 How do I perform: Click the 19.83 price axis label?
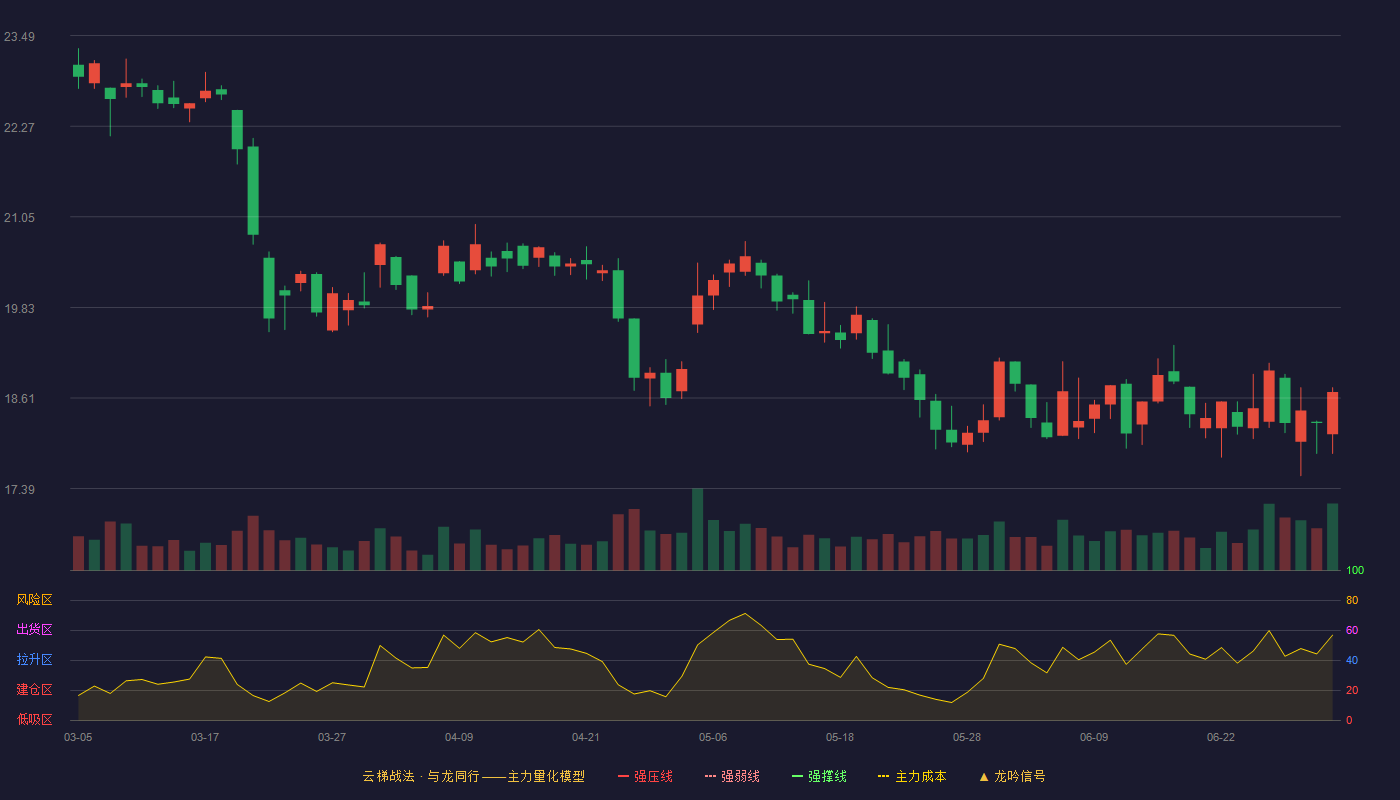[19, 309]
